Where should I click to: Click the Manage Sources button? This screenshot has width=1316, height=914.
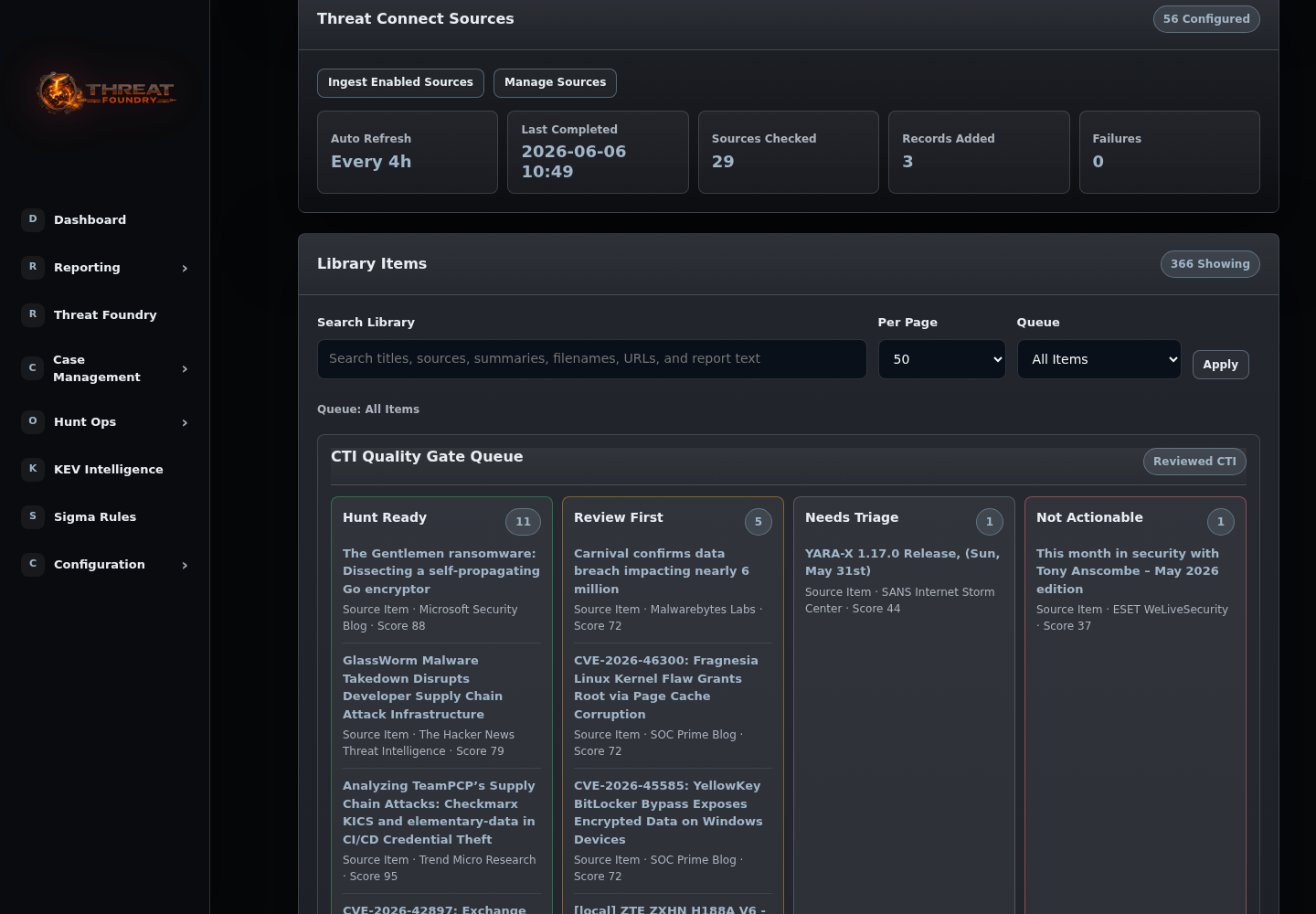coord(555,82)
